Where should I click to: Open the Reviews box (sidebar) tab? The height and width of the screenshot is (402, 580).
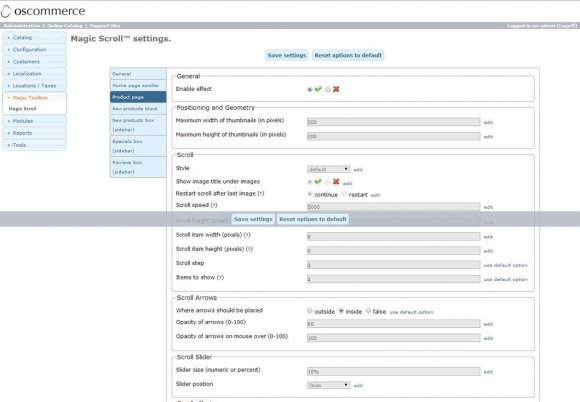coord(138,167)
